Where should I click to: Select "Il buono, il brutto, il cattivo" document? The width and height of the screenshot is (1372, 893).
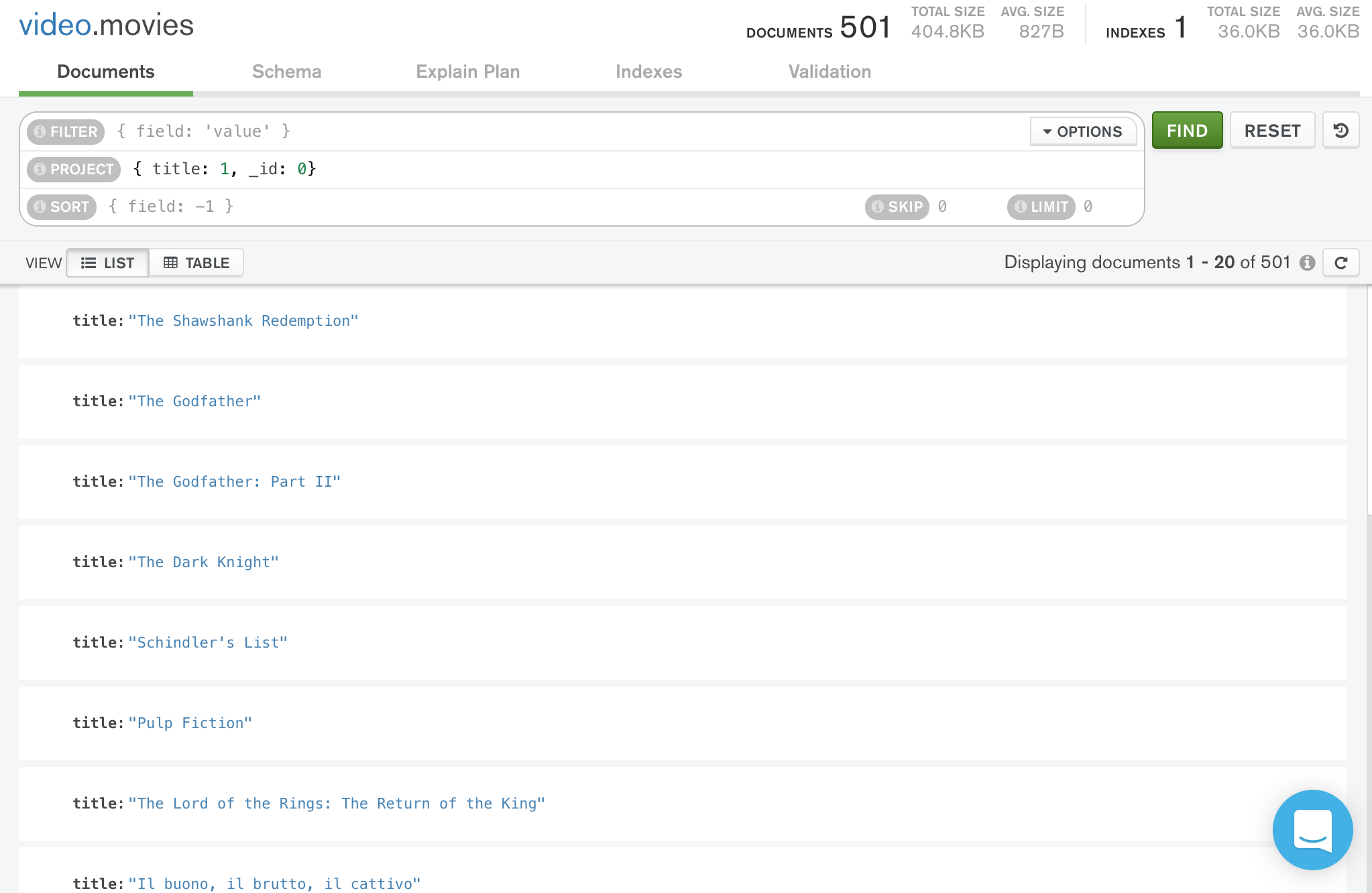click(x=683, y=870)
